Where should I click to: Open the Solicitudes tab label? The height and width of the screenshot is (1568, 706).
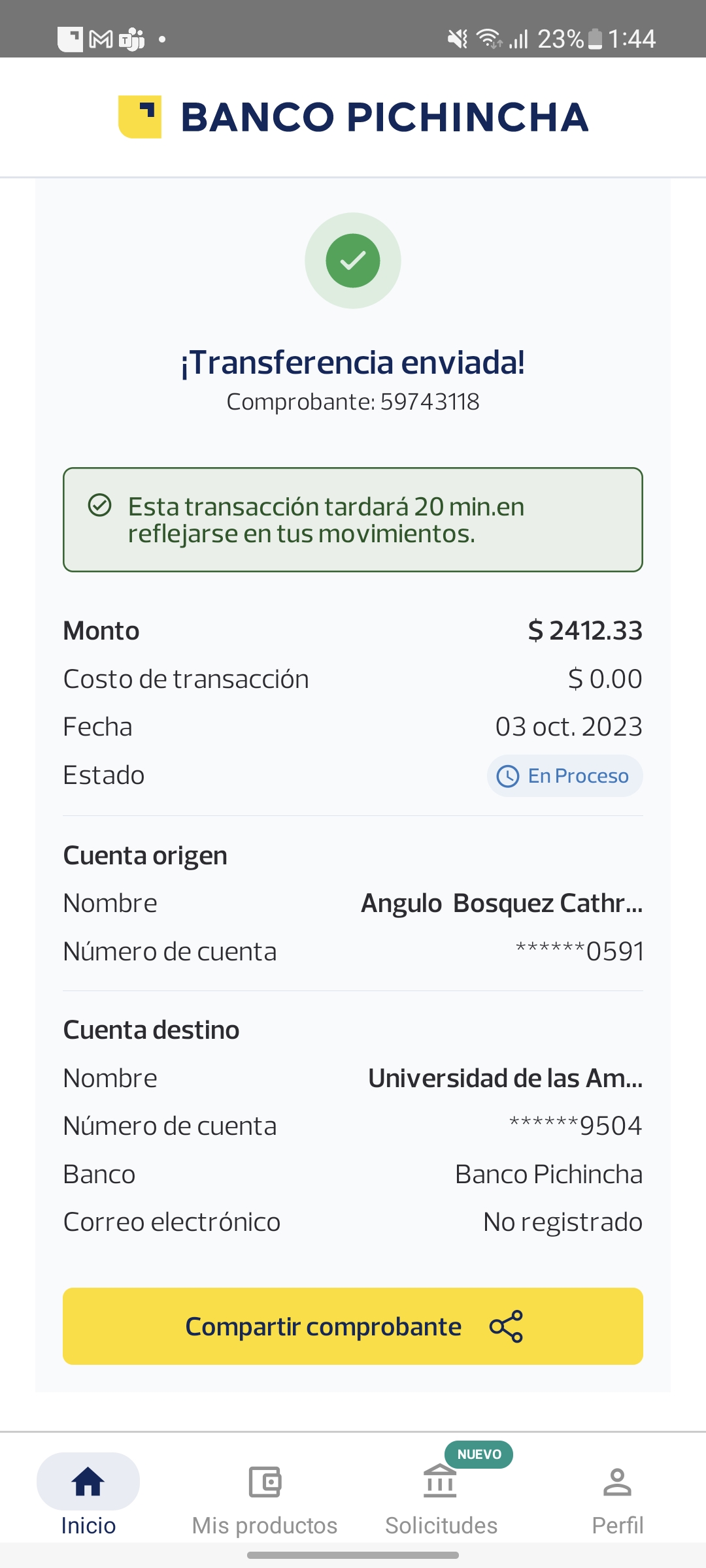(x=441, y=1526)
